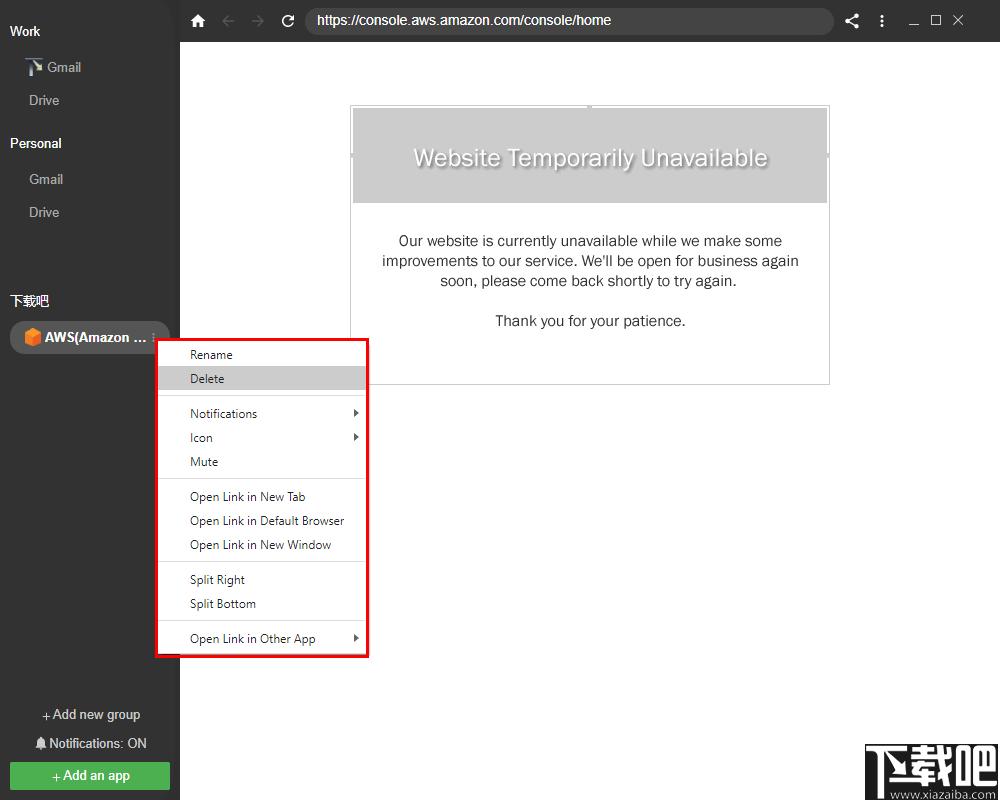Image resolution: width=1000 pixels, height=800 pixels.
Task: Expand the Notifications submenu arrow
Action: point(356,413)
